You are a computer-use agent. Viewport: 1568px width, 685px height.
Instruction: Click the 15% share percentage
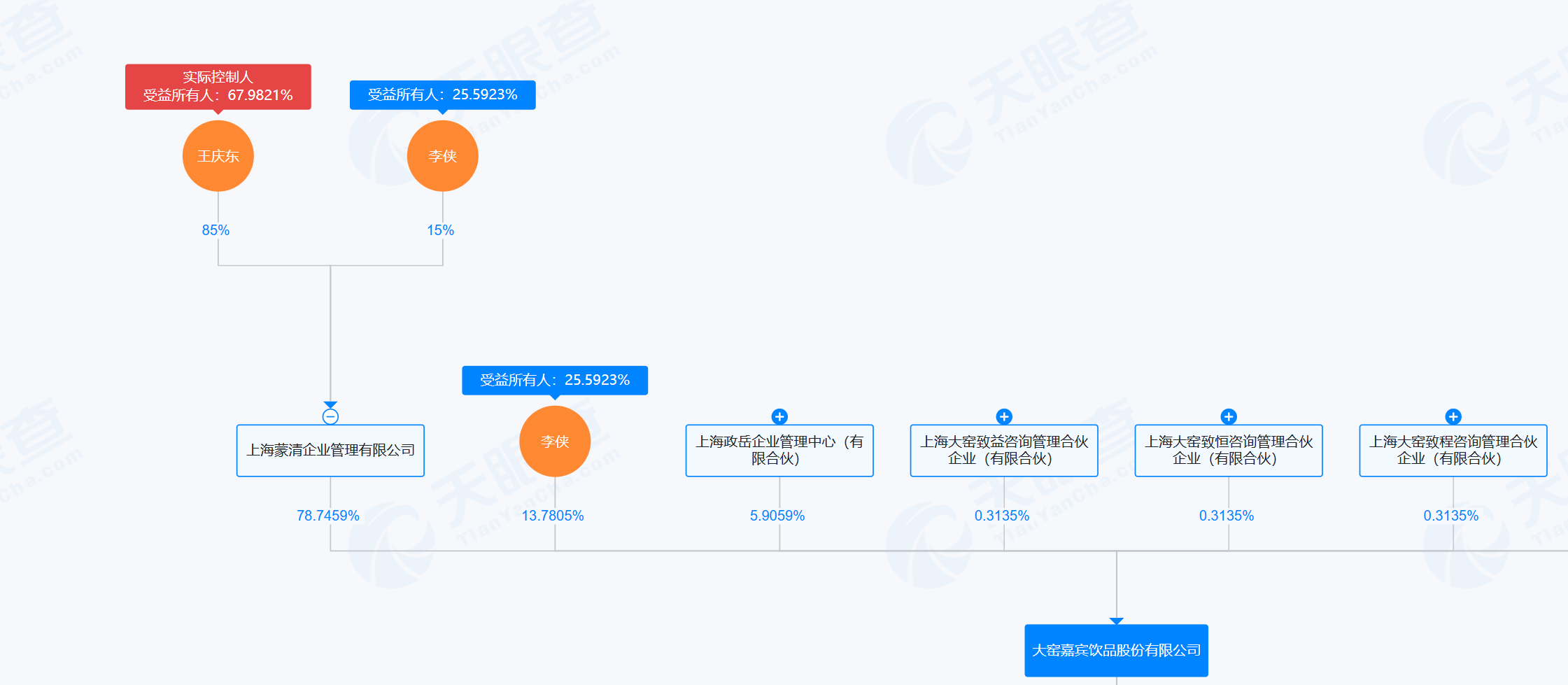click(x=441, y=230)
